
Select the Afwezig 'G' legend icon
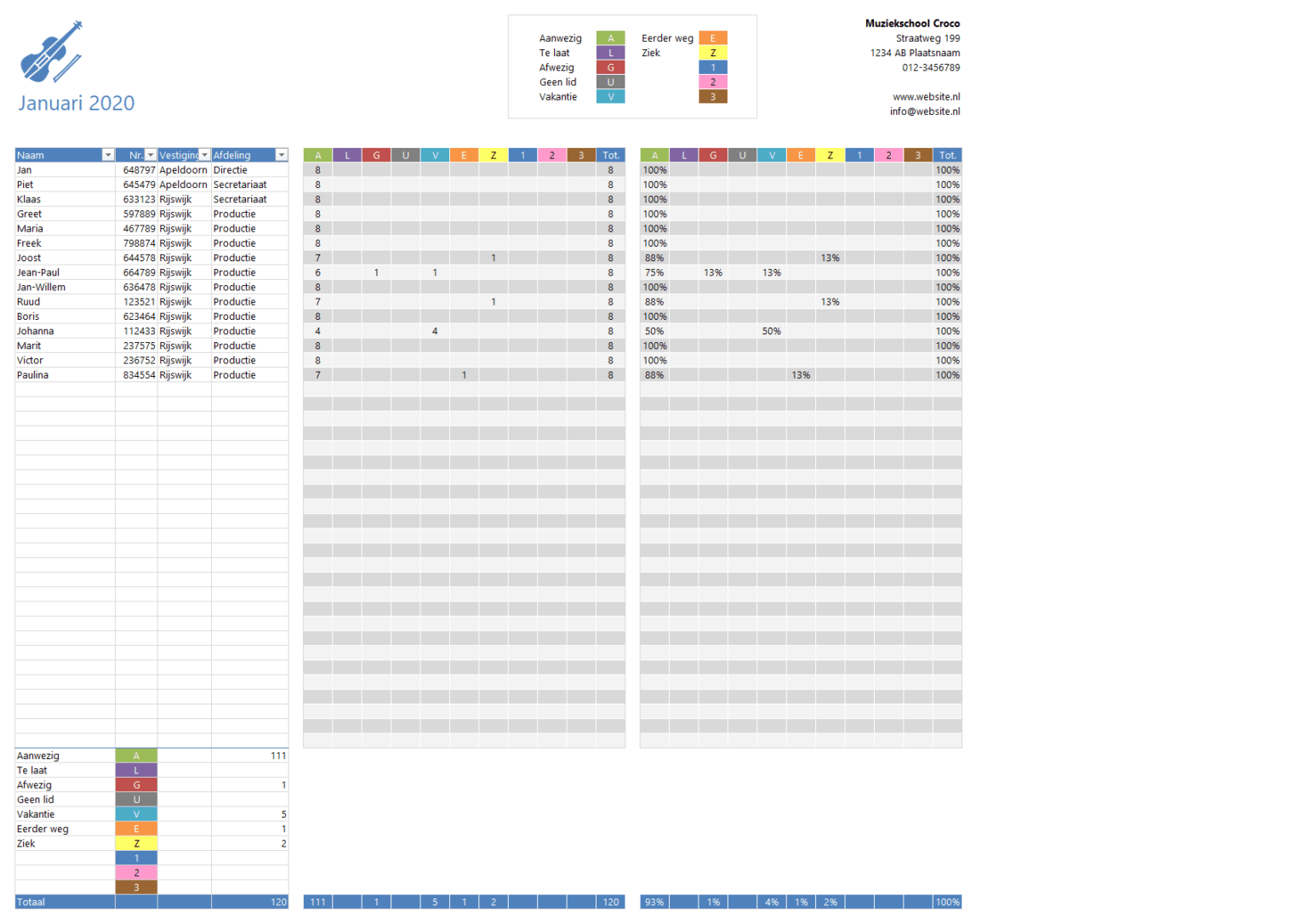[x=611, y=66]
